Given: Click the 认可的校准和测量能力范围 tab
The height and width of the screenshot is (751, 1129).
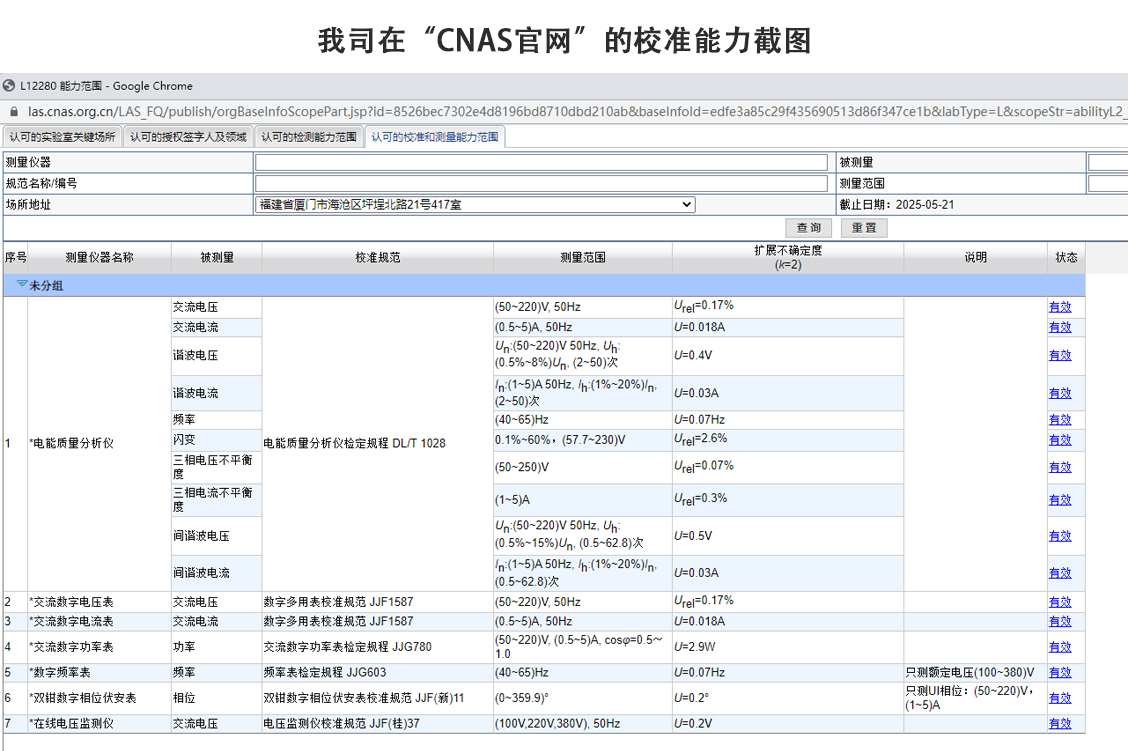Looking at the screenshot, I should (434, 137).
